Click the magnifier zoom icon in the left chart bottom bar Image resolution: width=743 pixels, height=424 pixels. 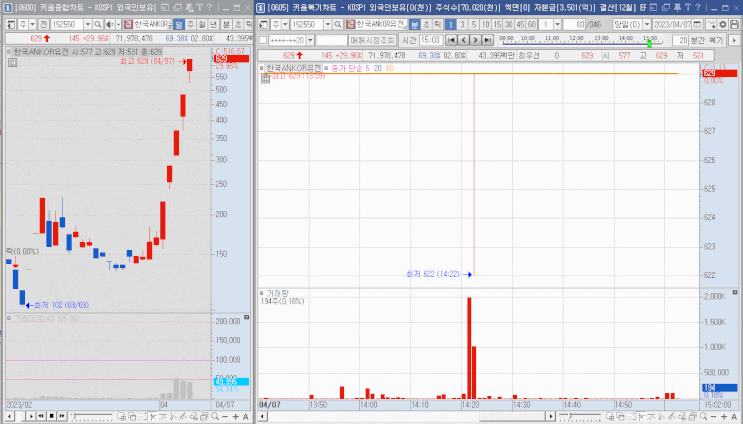point(215,416)
